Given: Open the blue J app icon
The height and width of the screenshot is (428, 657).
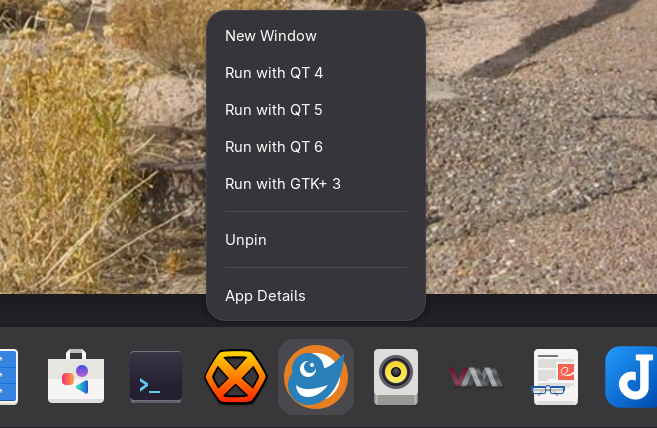Looking at the screenshot, I should click(x=631, y=376).
